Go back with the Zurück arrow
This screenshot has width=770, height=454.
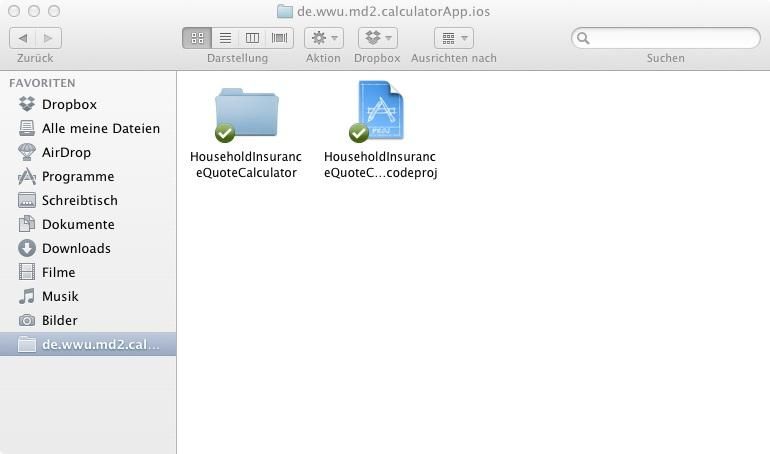(x=23, y=38)
